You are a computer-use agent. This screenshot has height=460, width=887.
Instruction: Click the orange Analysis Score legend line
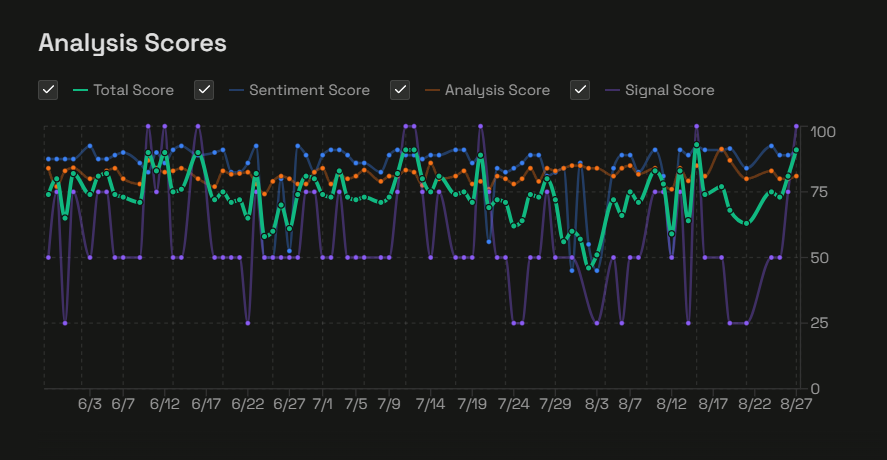pyautogui.click(x=432, y=90)
